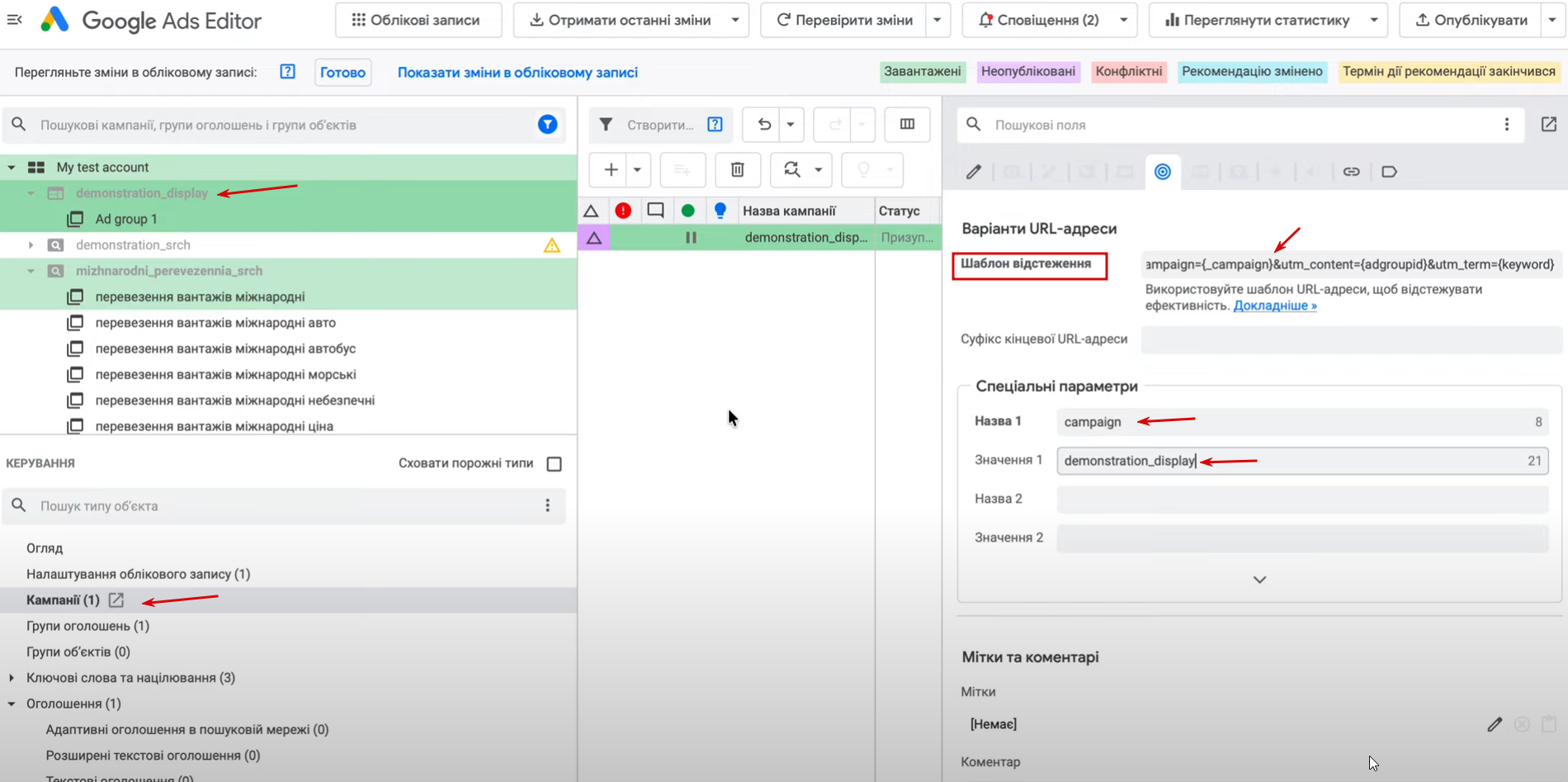Toggle the Сховати порожні типи checkbox
1568x782 pixels.
pos(555,464)
